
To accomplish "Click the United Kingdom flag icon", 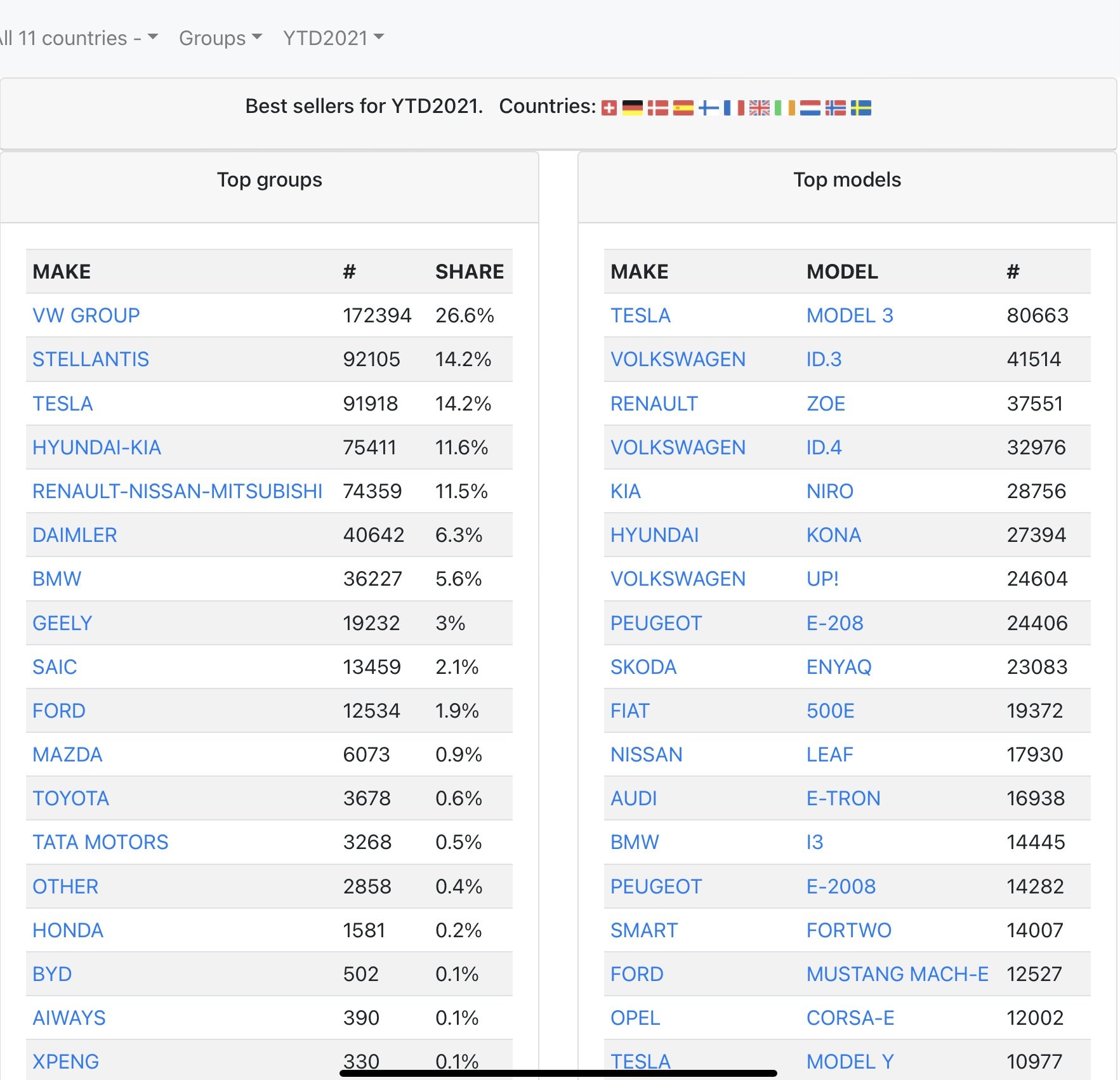I will tap(759, 108).
